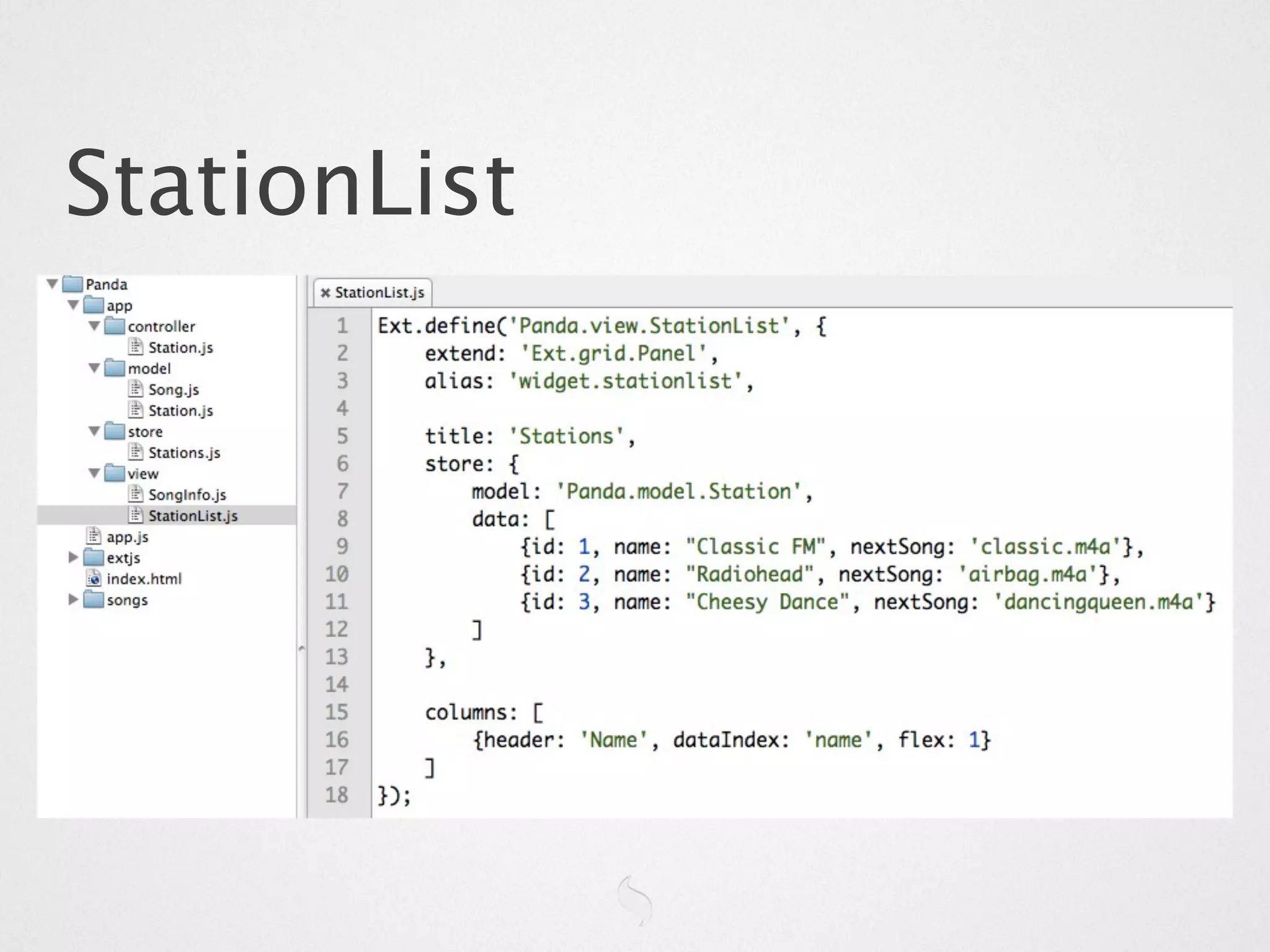
Task: Click the dataIndex 'name' value
Action: (x=838, y=740)
